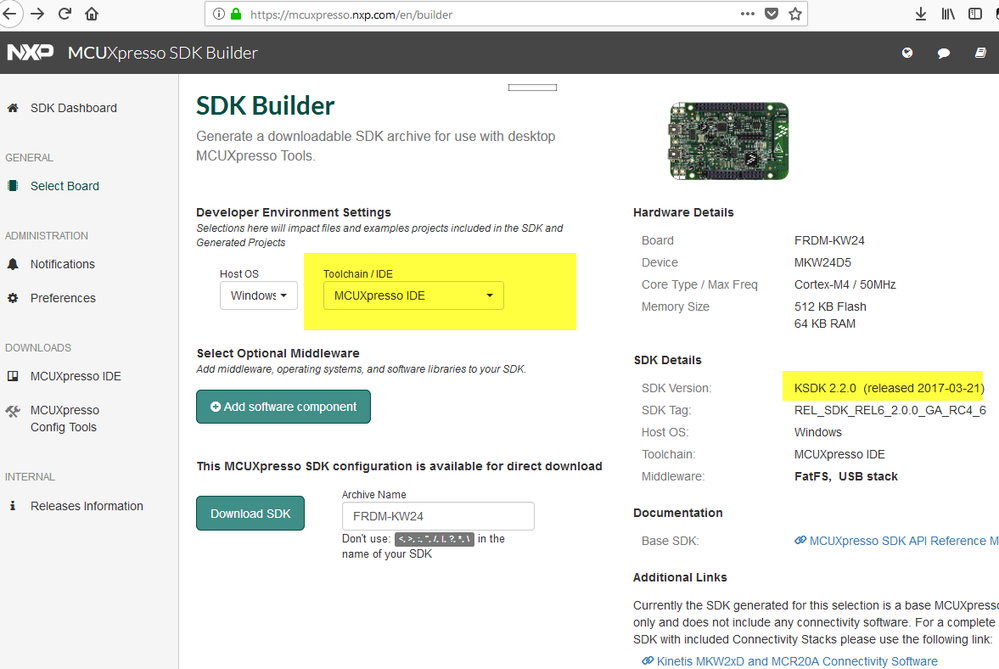999x669 pixels.
Task: Open the feedback speech bubble icon
Action: pyautogui.click(x=944, y=53)
